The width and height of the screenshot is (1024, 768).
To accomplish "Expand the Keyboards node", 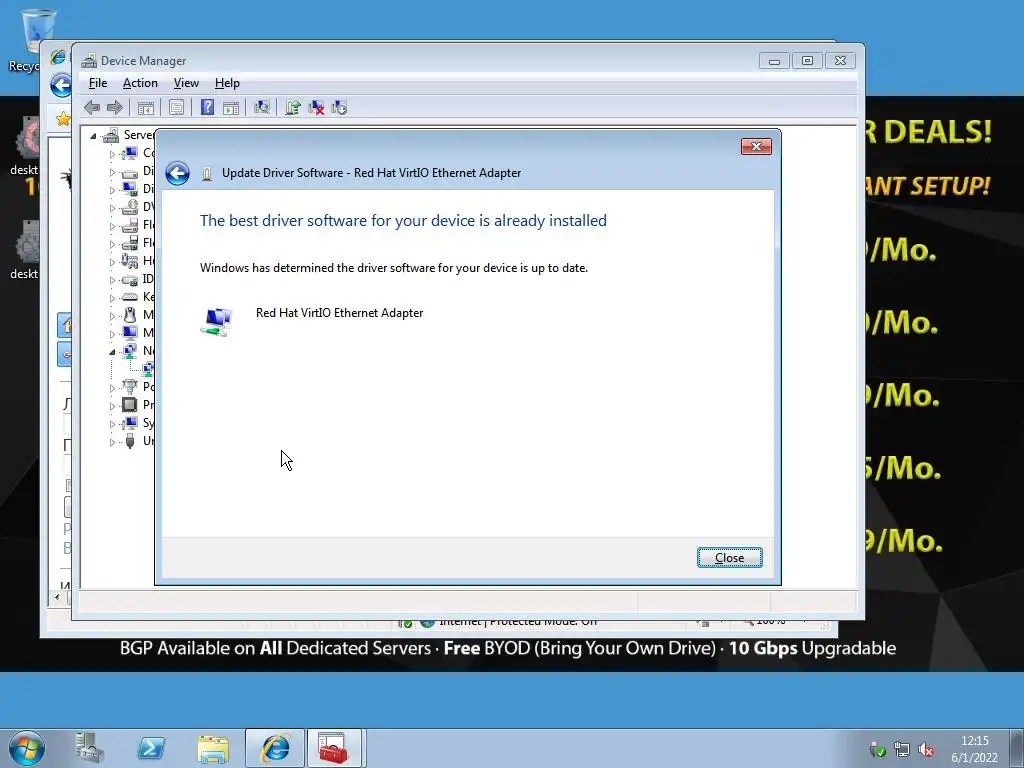I will tap(112, 298).
